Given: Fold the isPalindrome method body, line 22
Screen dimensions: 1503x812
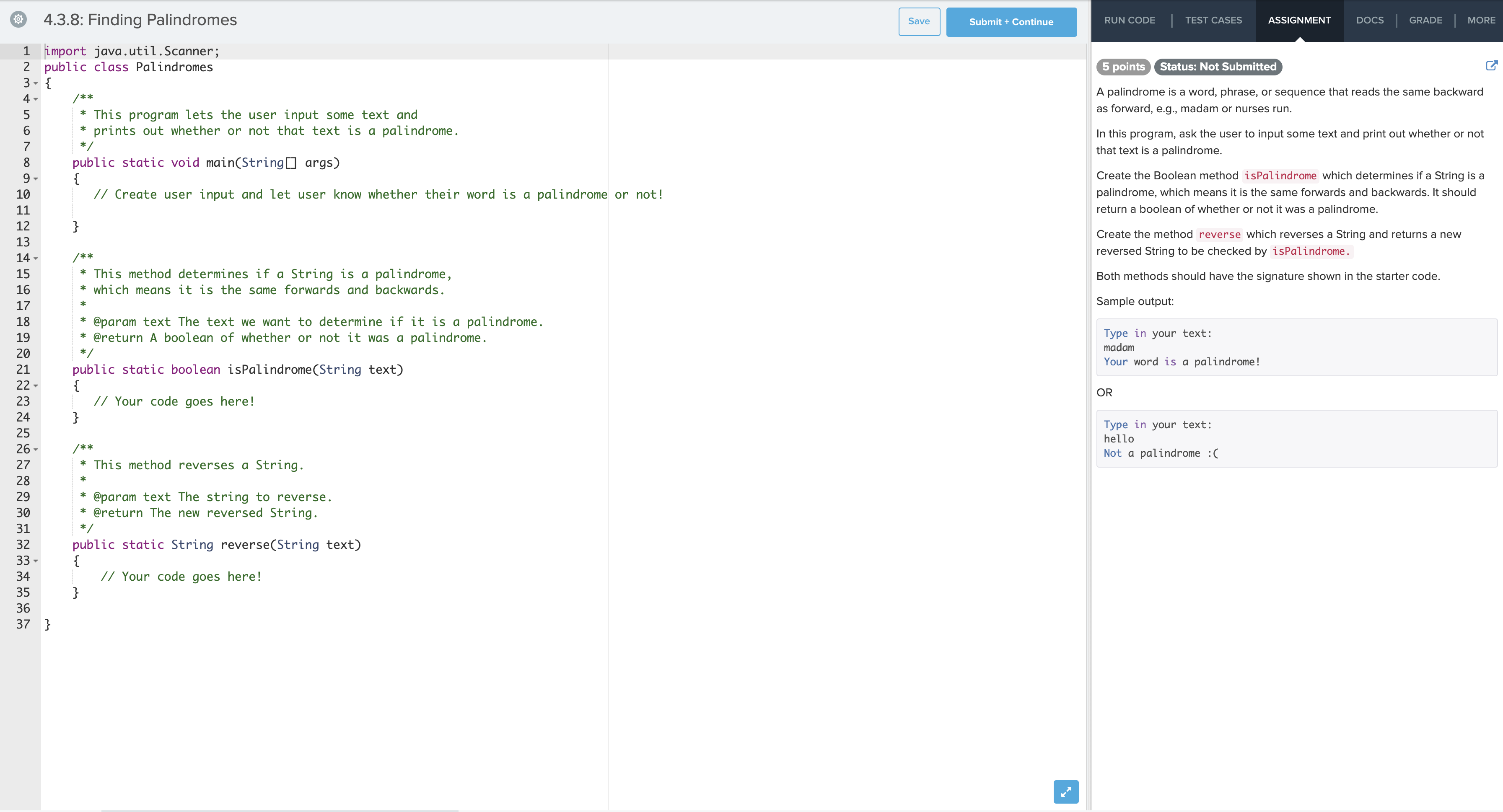Looking at the screenshot, I should pos(36,385).
